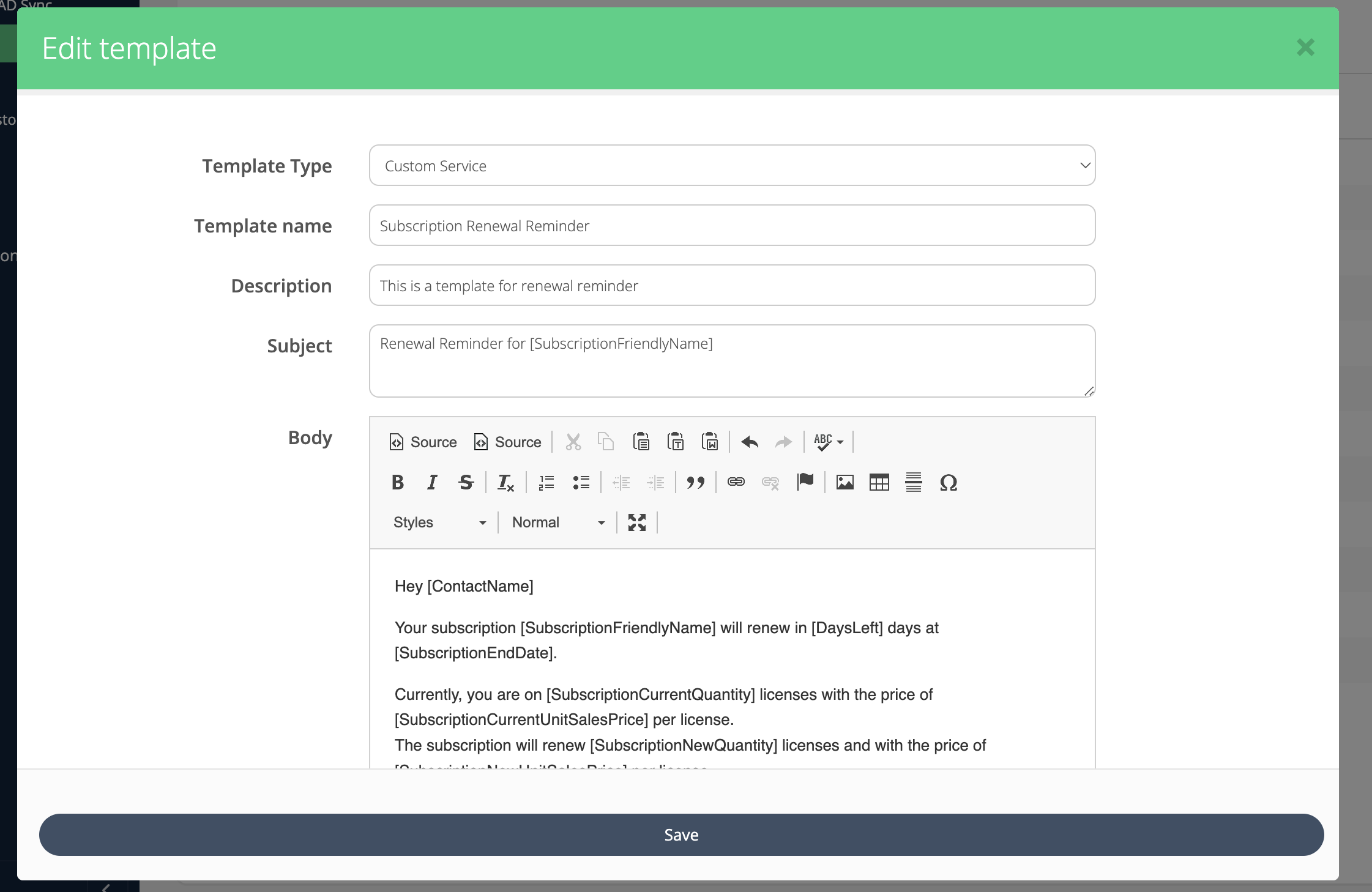This screenshot has height=892, width=1372.
Task: Open the Template Type dropdown
Action: click(x=732, y=166)
